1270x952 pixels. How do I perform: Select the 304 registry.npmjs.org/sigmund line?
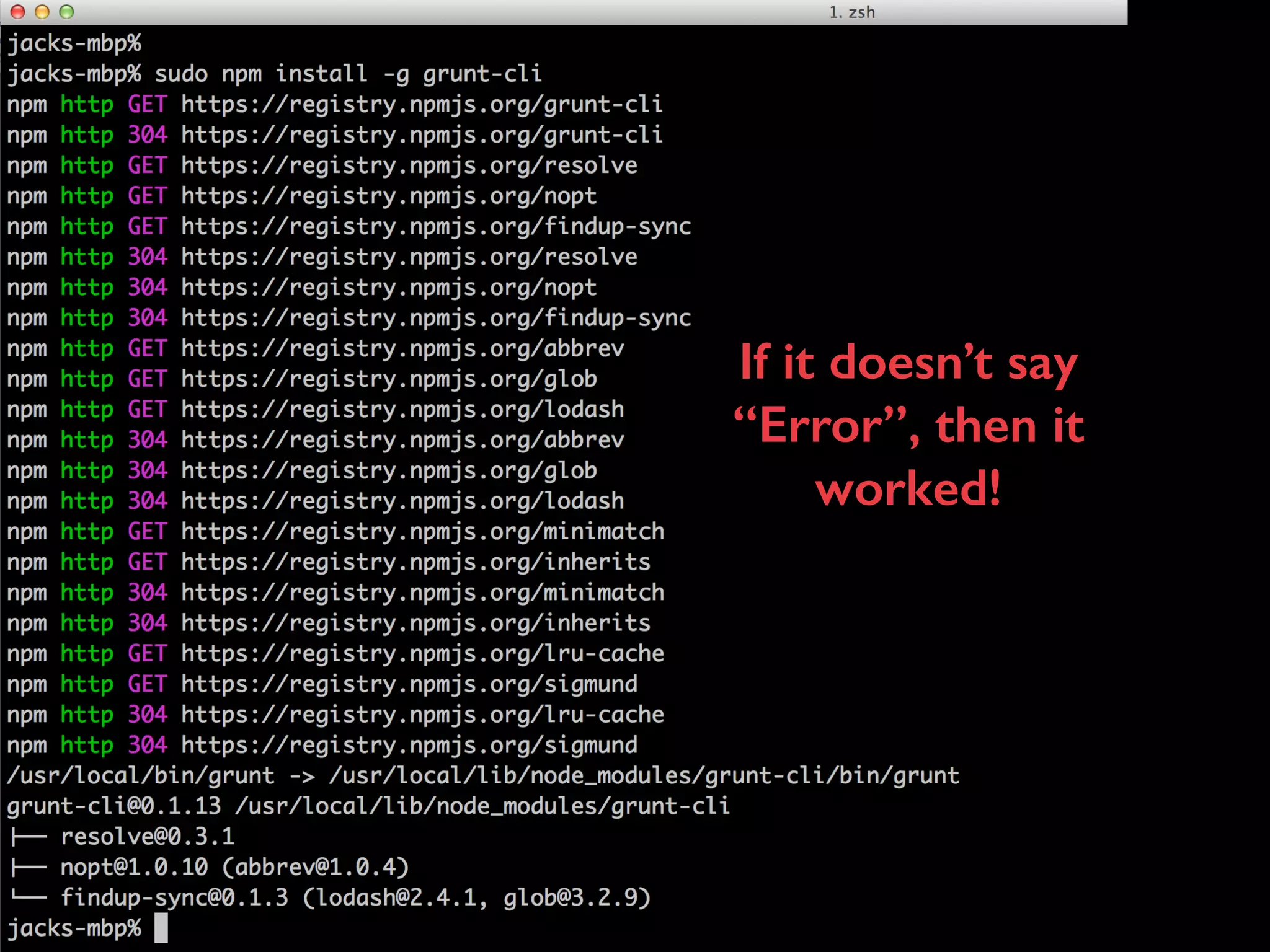322,745
